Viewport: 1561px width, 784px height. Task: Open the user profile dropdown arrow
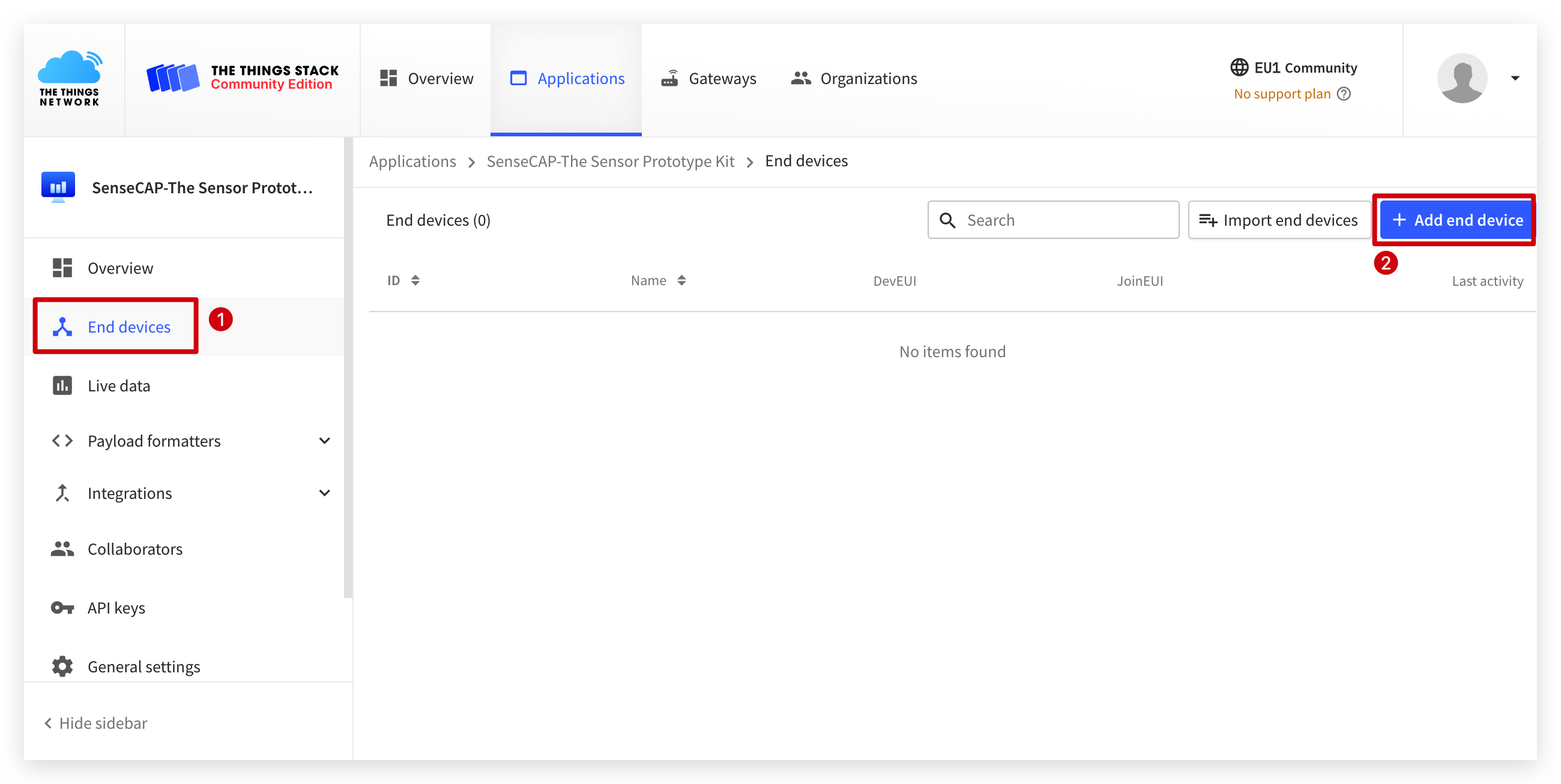pyautogui.click(x=1515, y=78)
